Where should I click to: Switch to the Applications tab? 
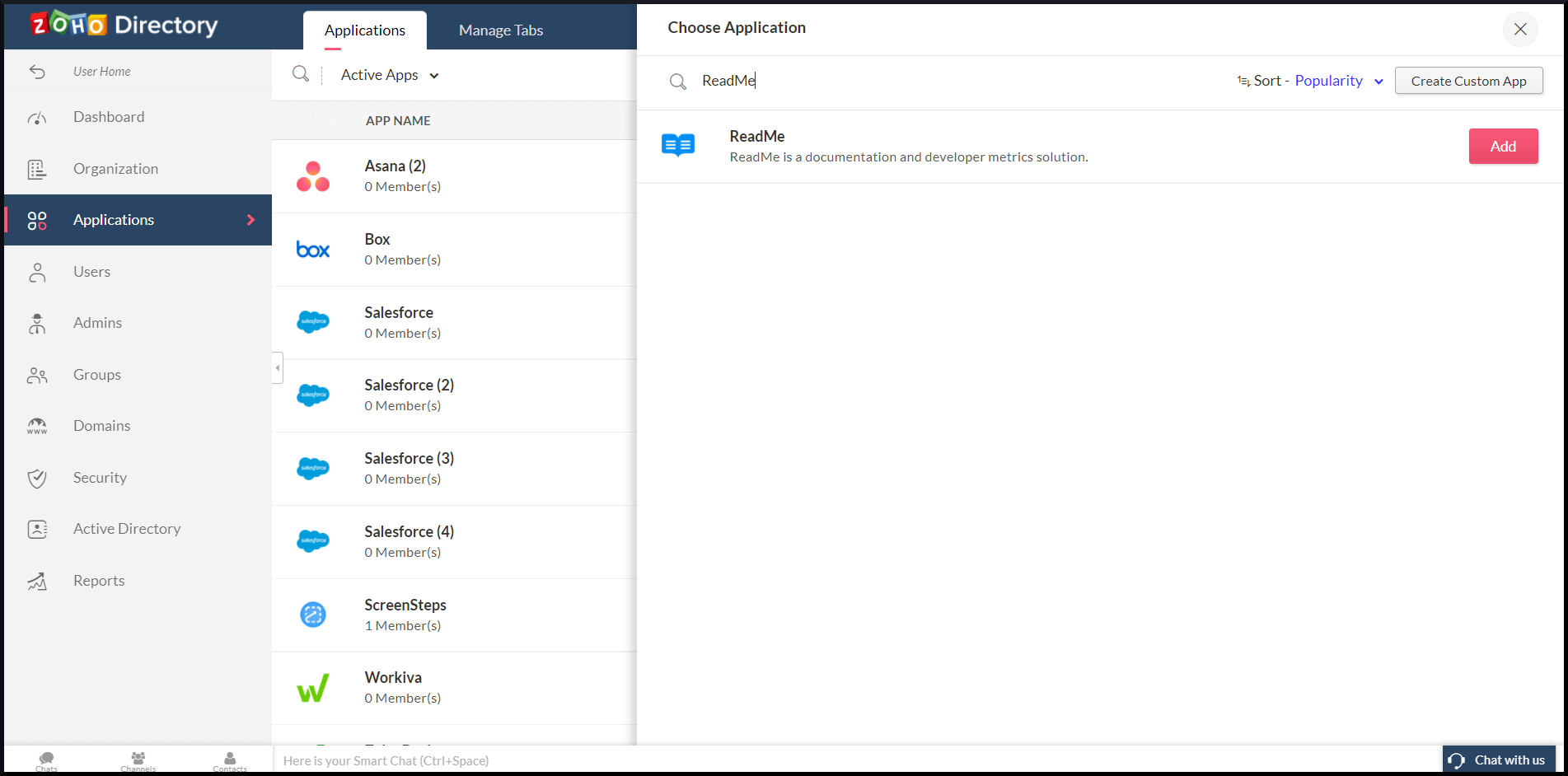(365, 30)
